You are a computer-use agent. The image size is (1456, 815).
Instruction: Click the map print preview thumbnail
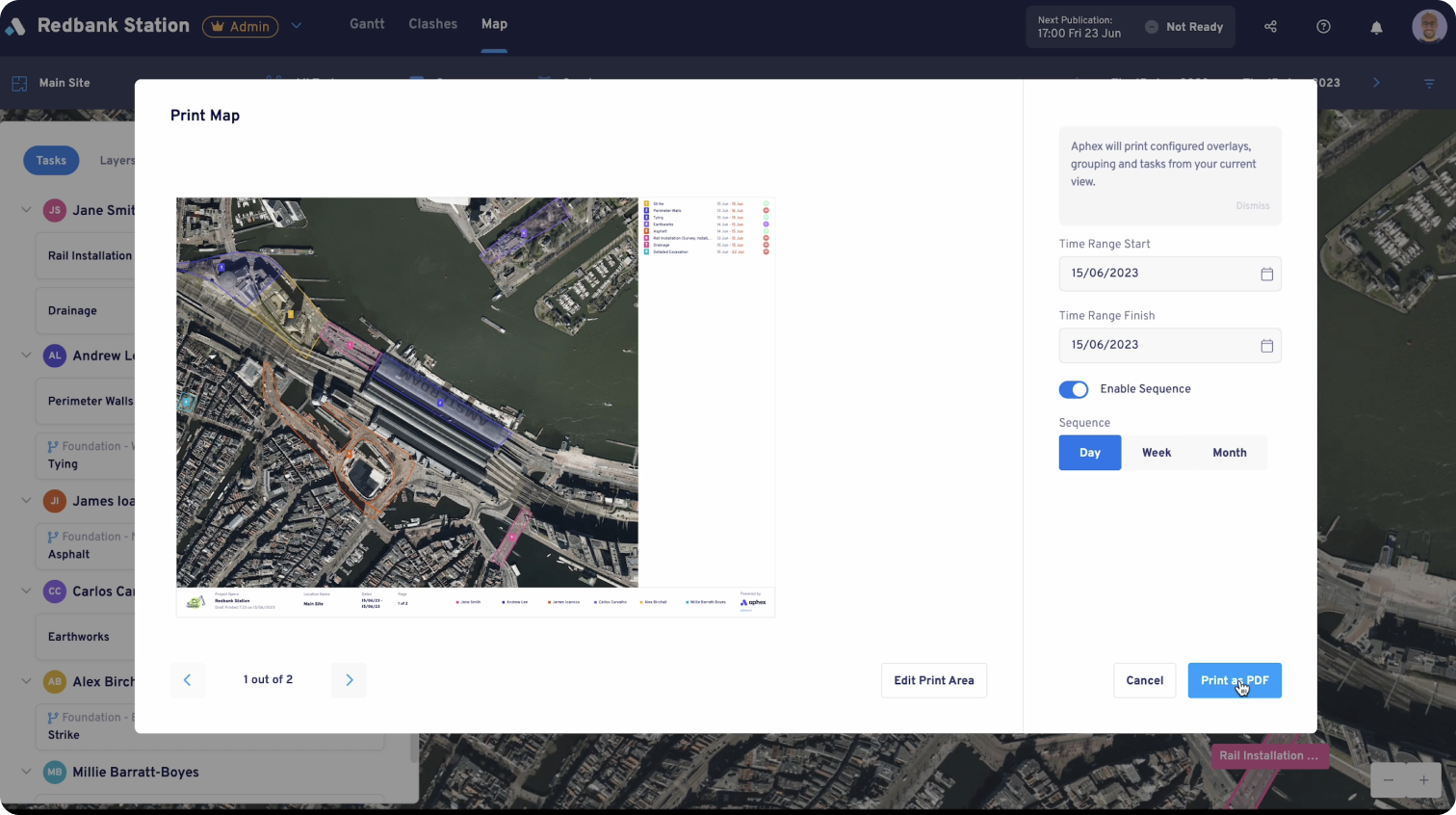coord(475,407)
